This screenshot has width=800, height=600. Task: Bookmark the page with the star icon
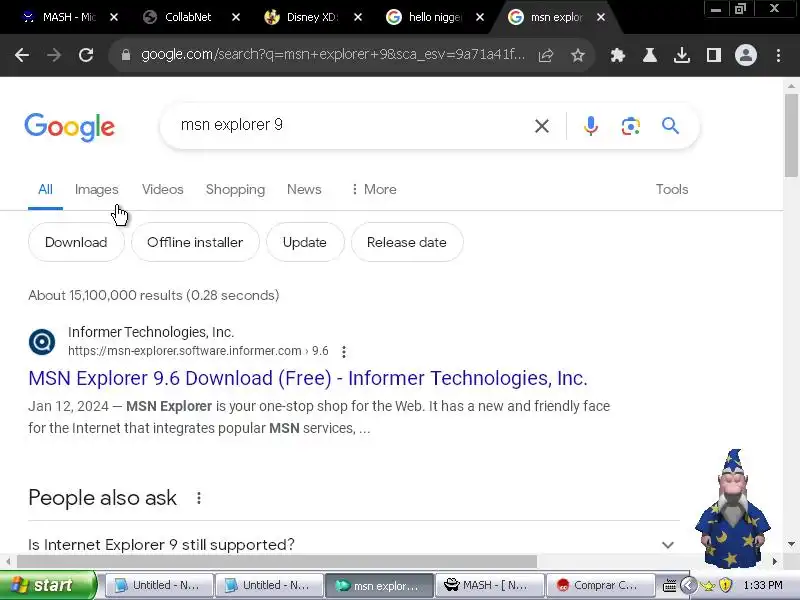(578, 55)
